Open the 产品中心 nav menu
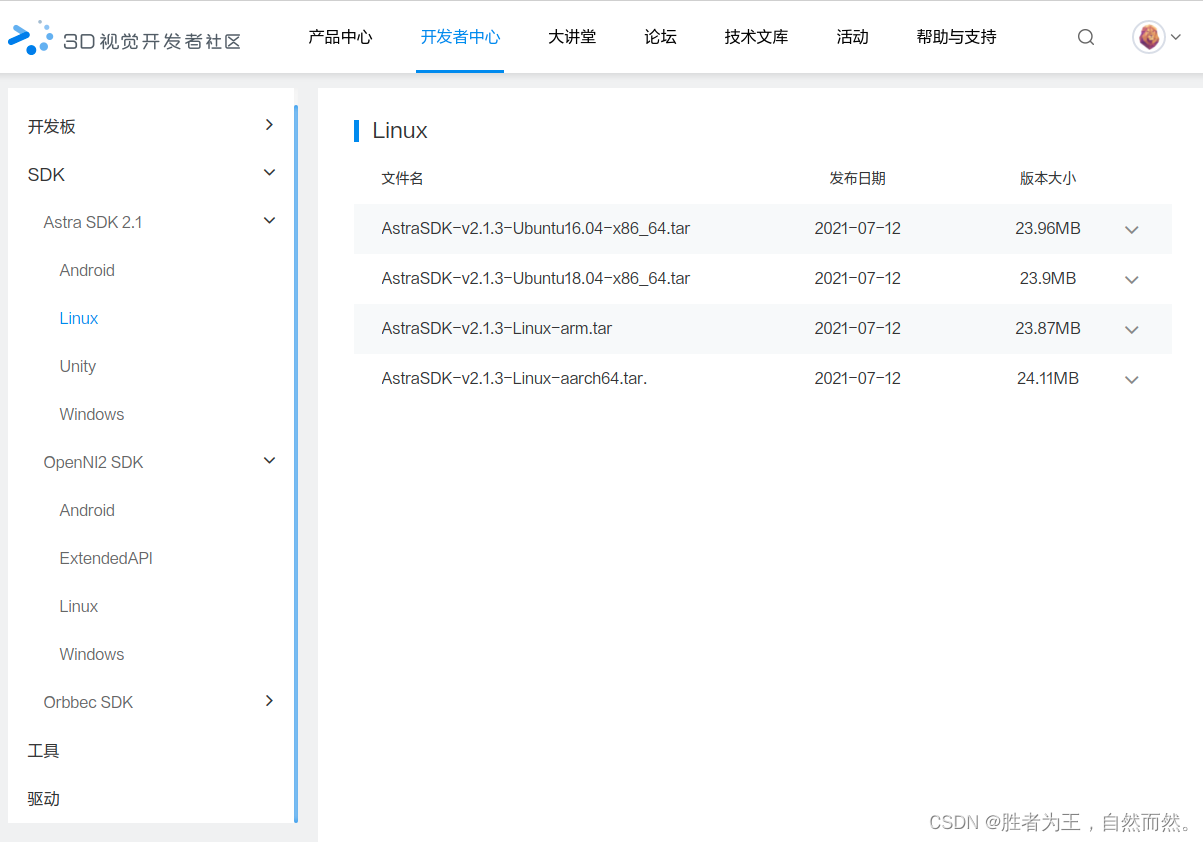 [340, 37]
